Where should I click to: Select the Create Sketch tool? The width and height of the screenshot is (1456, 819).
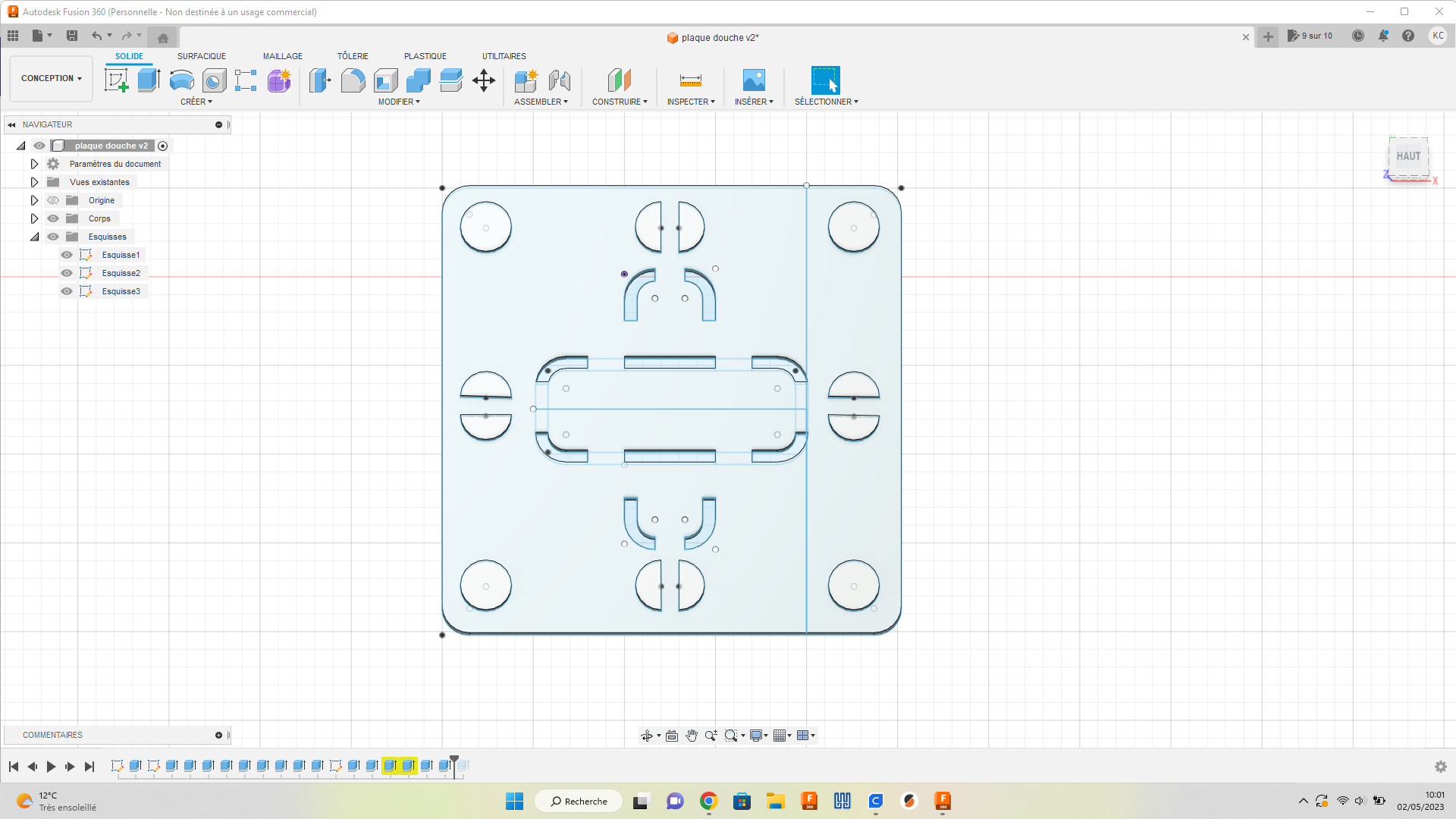click(x=116, y=80)
